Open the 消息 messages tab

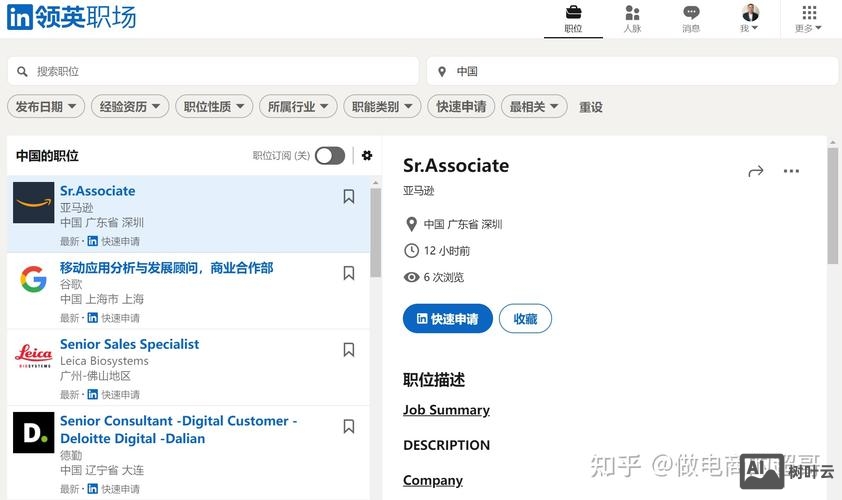(691, 19)
